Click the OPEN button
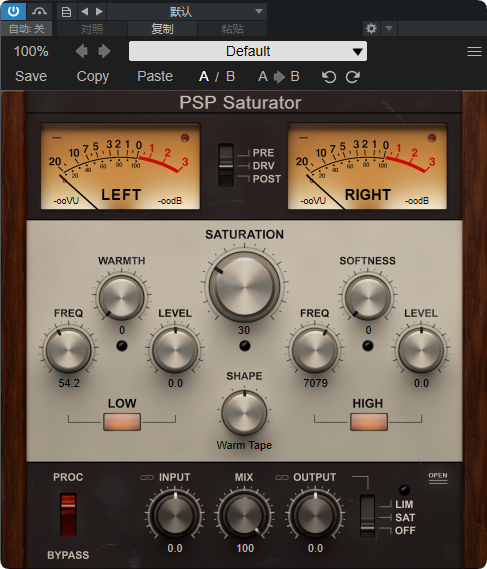This screenshot has width=487, height=569. click(438, 477)
